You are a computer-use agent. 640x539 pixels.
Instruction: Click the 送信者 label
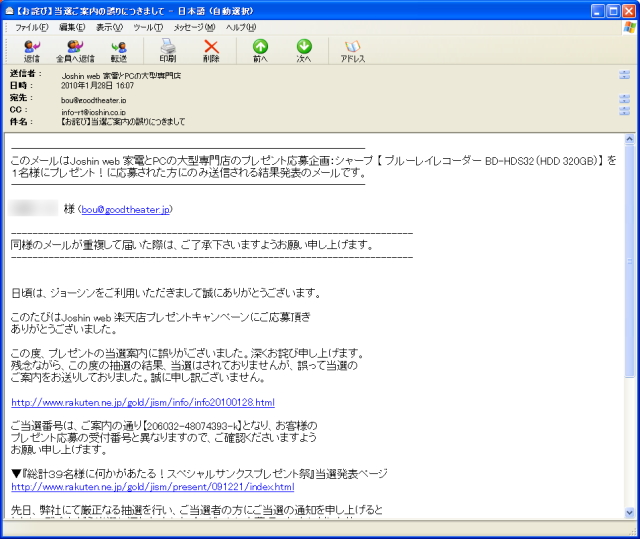(x=26, y=74)
